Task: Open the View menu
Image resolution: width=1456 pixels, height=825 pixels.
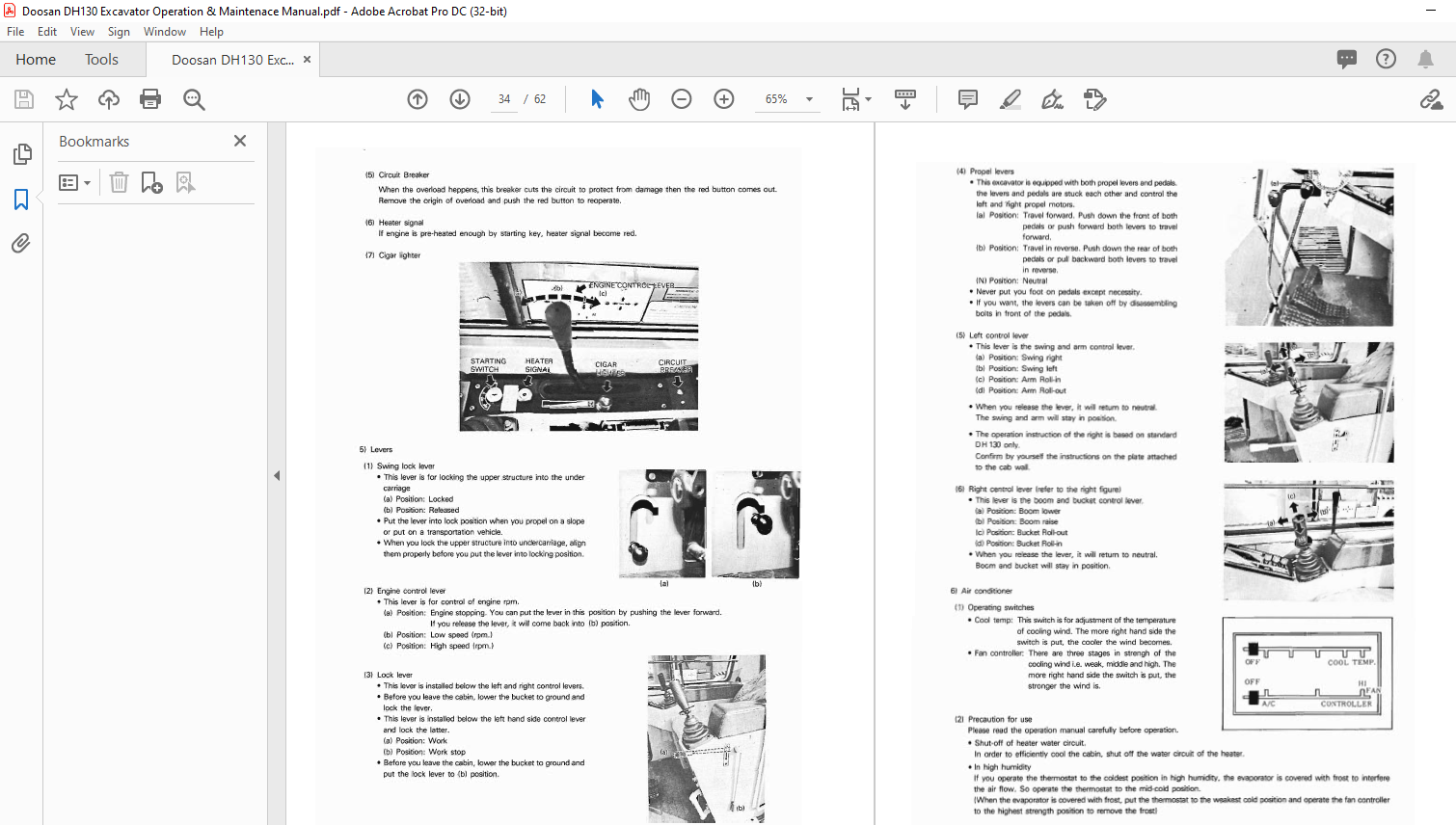Action: pos(82,32)
